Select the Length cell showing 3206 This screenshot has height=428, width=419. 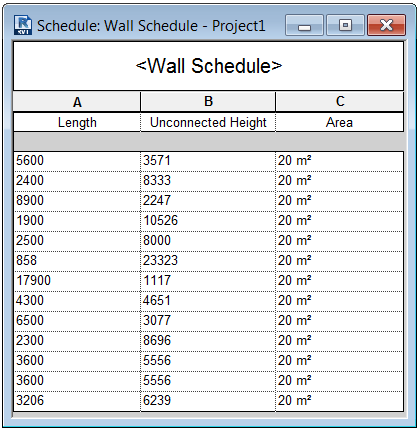tap(77, 401)
